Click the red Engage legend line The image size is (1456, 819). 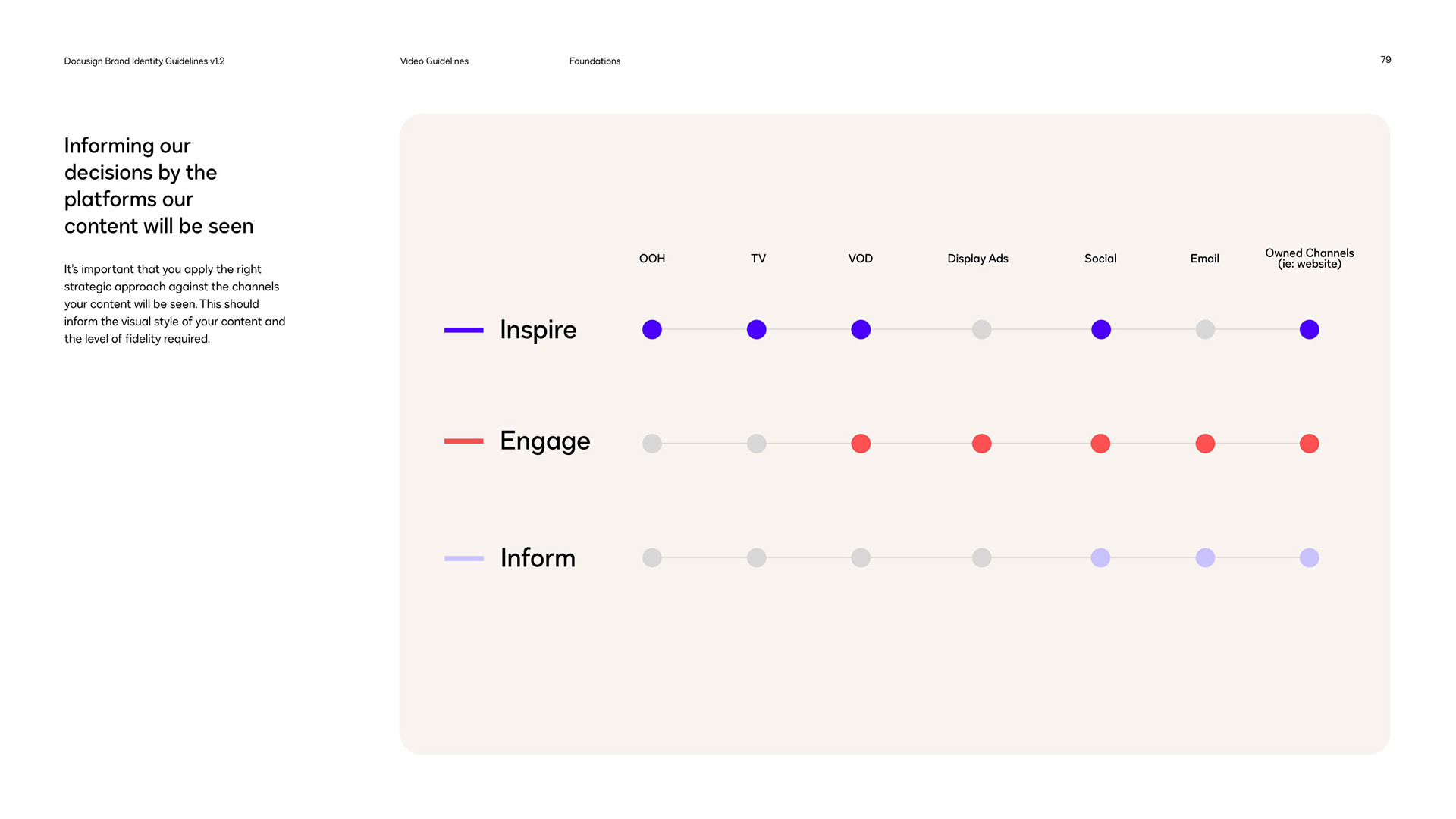(463, 441)
